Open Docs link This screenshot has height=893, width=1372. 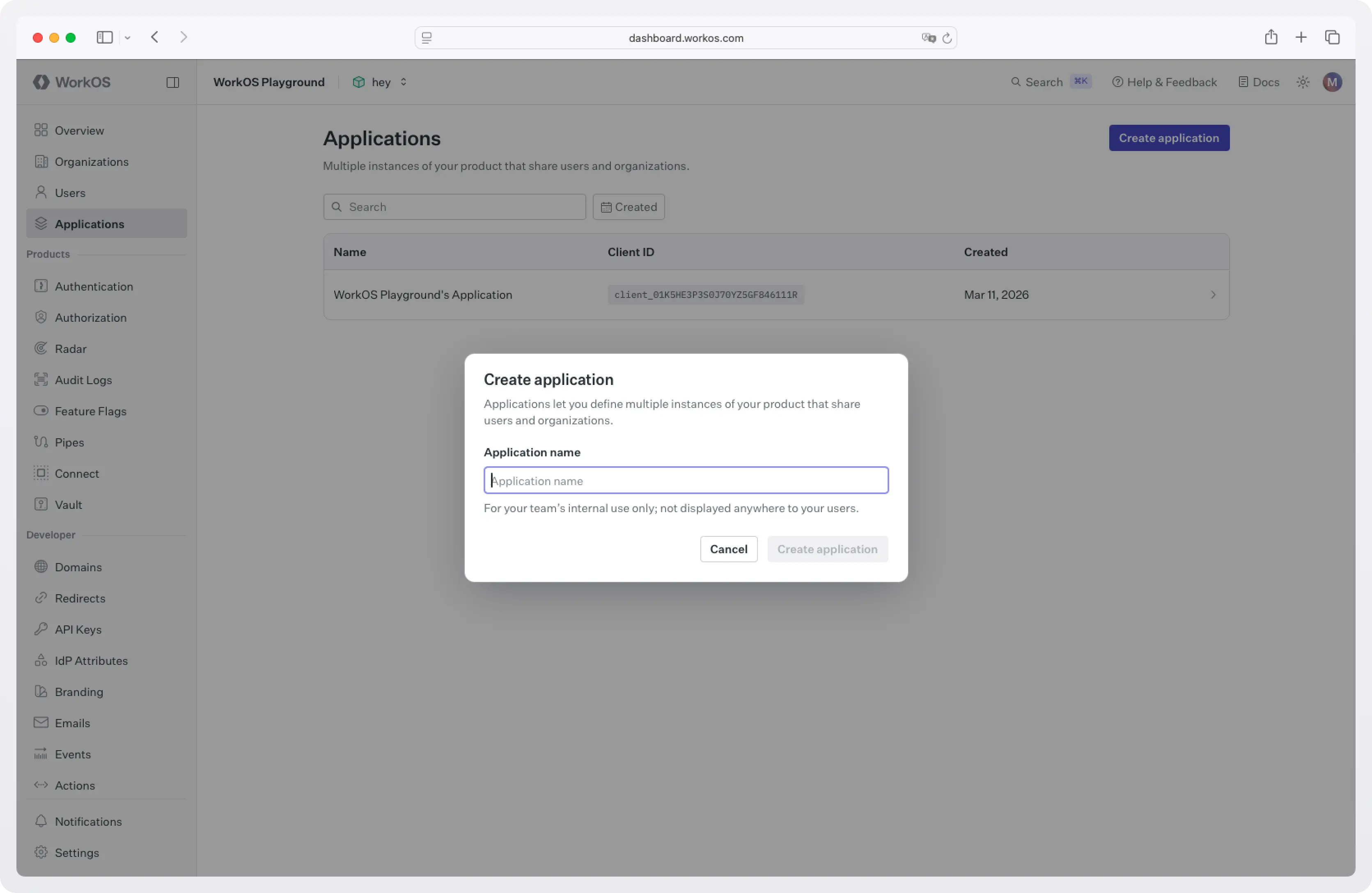1259,82
